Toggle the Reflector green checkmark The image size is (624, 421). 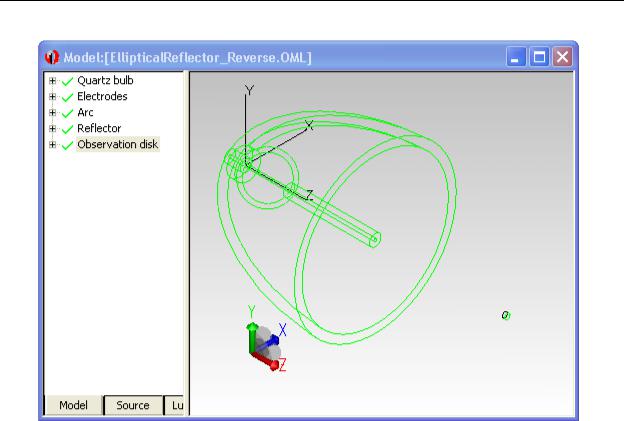click(67, 129)
